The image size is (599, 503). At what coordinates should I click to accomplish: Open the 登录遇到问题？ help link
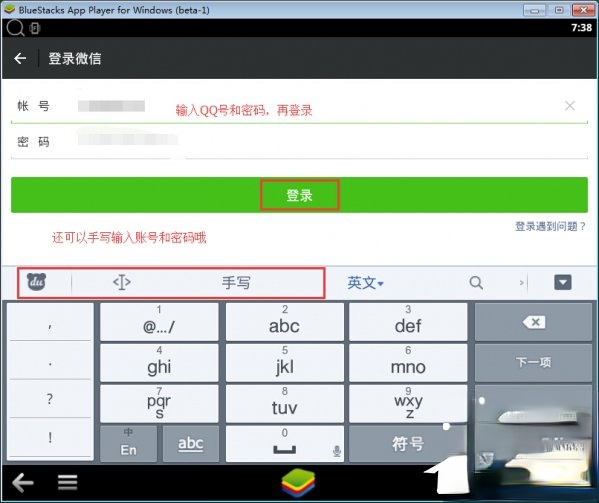point(550,226)
